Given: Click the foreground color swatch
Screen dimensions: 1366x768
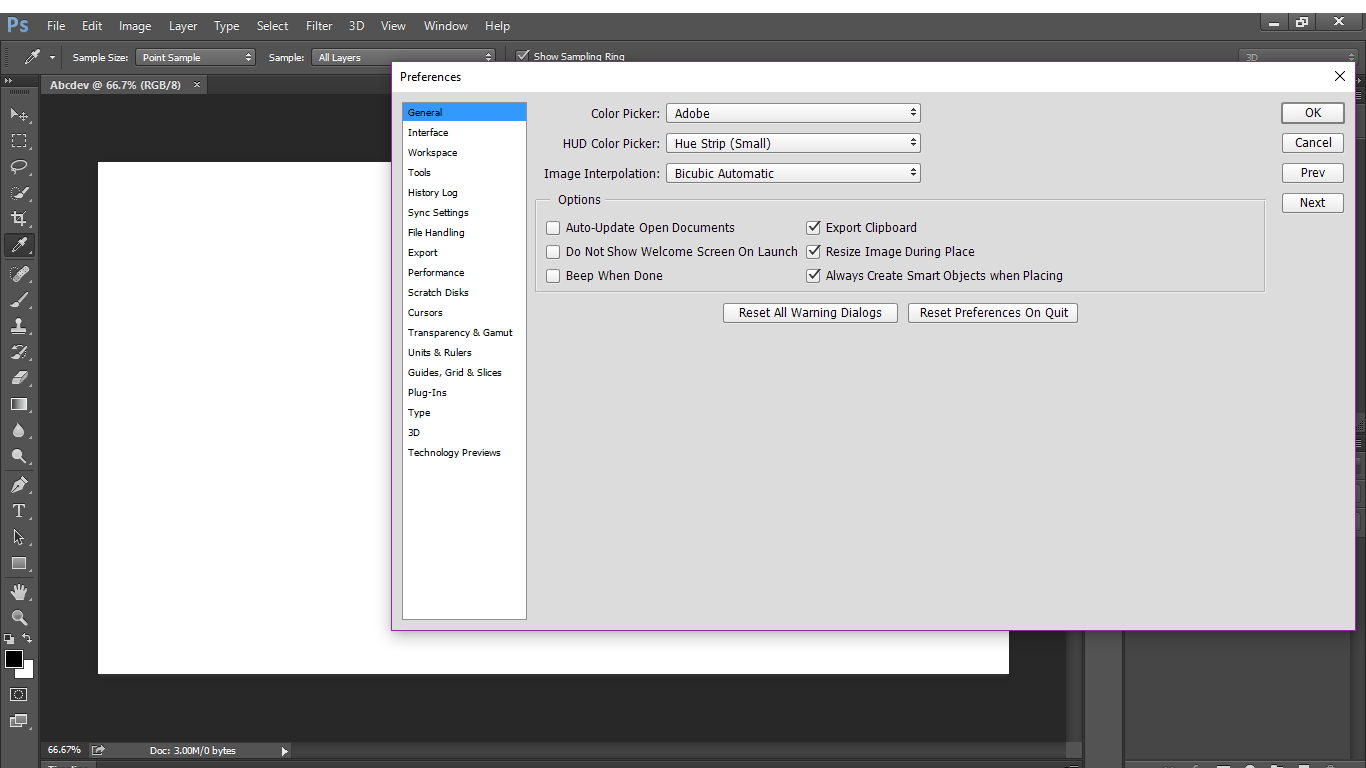Looking at the screenshot, I should click(14, 660).
